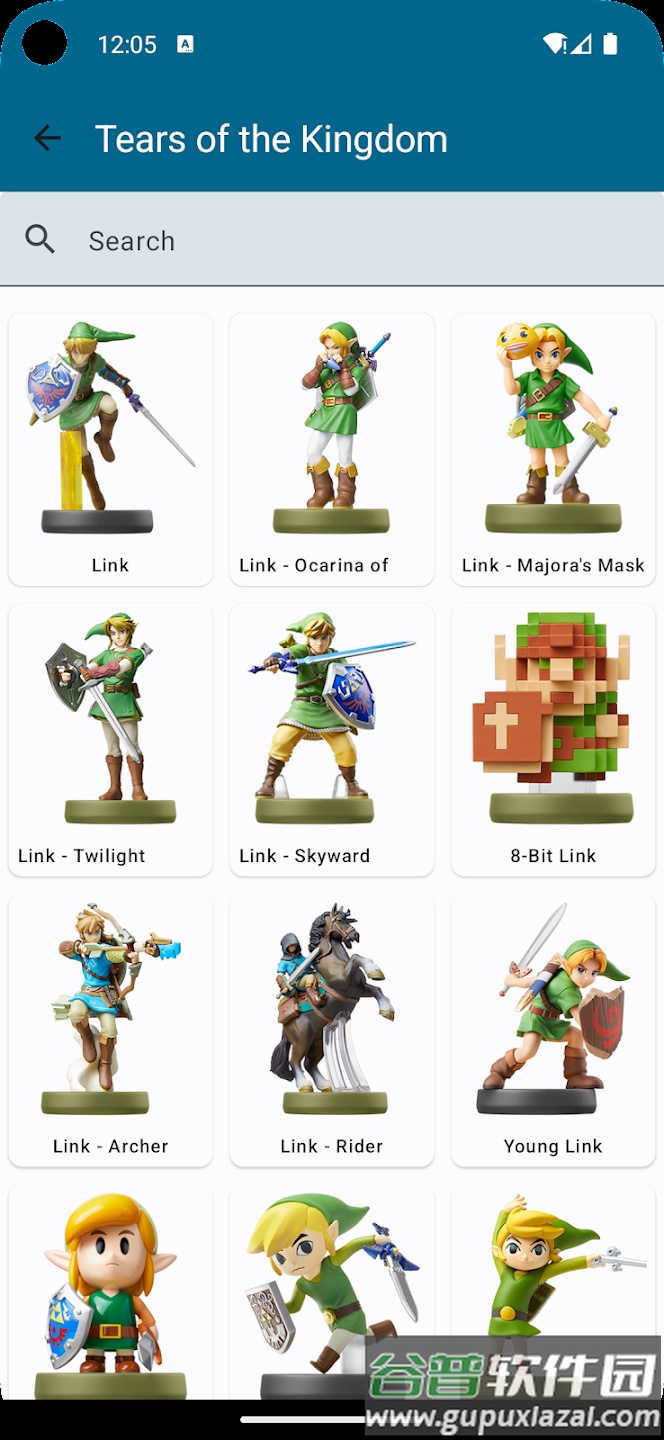This screenshot has width=664, height=1440.
Task: Open the Toon Link with baton figure
Action: (553, 1270)
